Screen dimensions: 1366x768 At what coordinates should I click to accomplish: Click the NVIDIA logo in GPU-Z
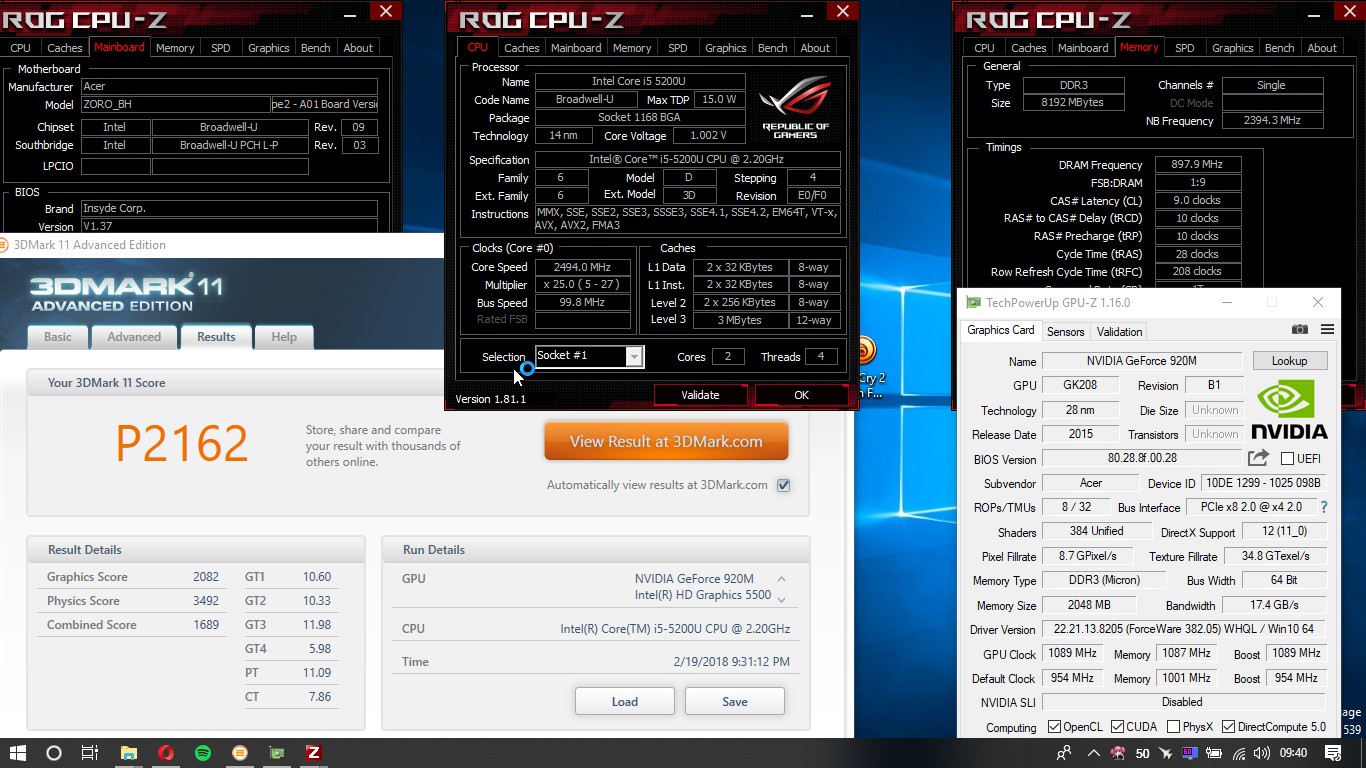[x=1290, y=410]
